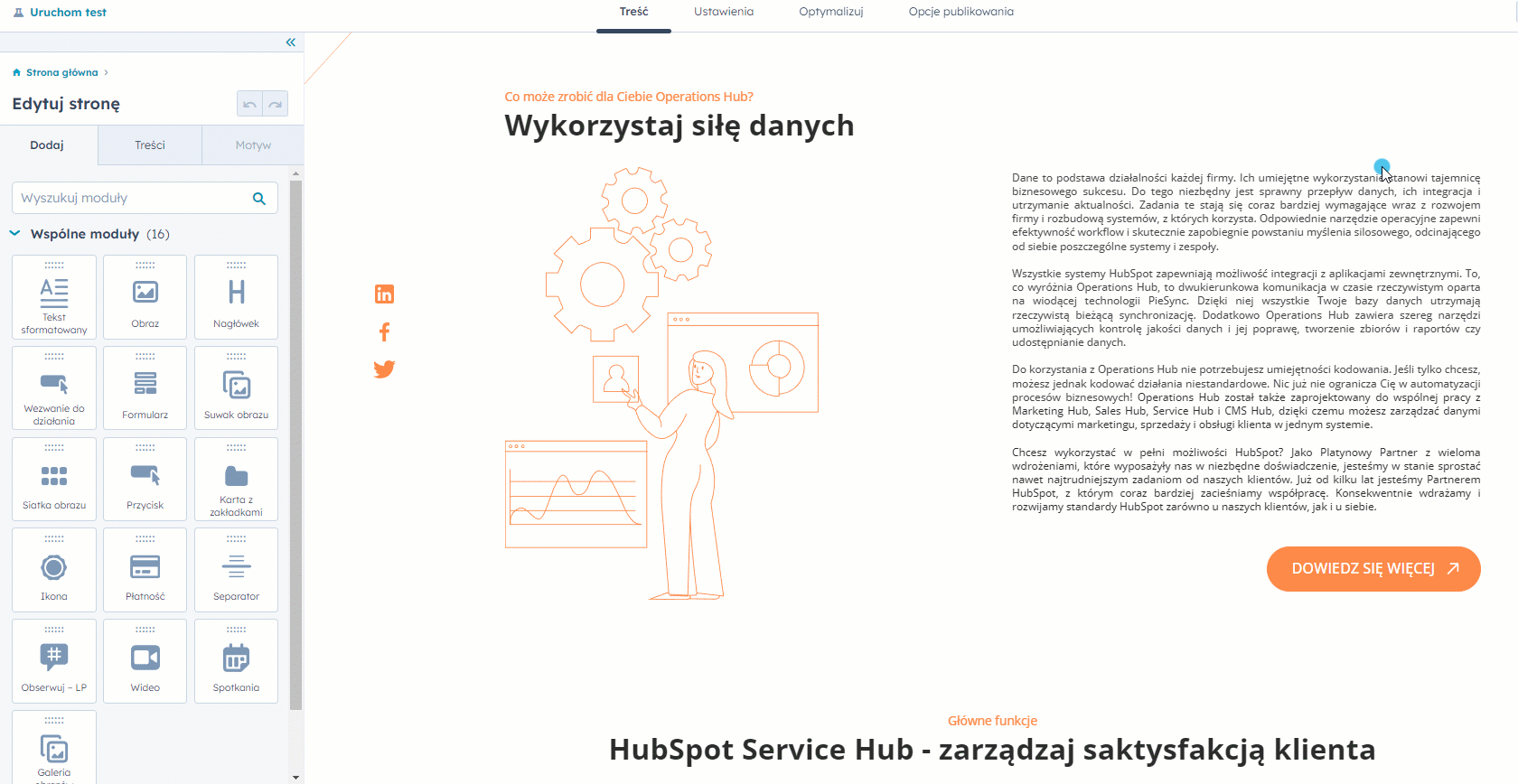Click paragraph starting 'Do korzystania z Operations Hub'
The height and width of the screenshot is (784, 1518).
[1246, 397]
